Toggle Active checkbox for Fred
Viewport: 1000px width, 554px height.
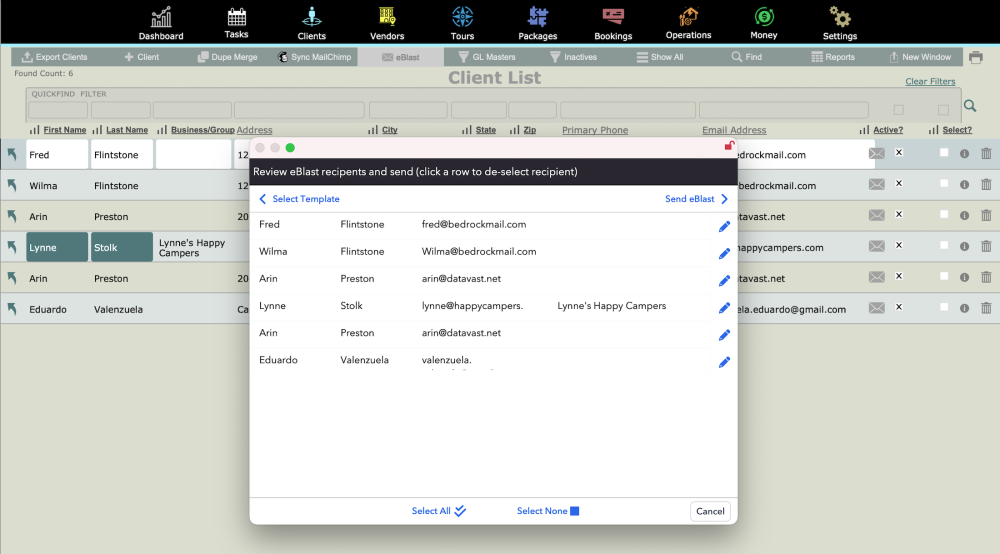click(899, 152)
